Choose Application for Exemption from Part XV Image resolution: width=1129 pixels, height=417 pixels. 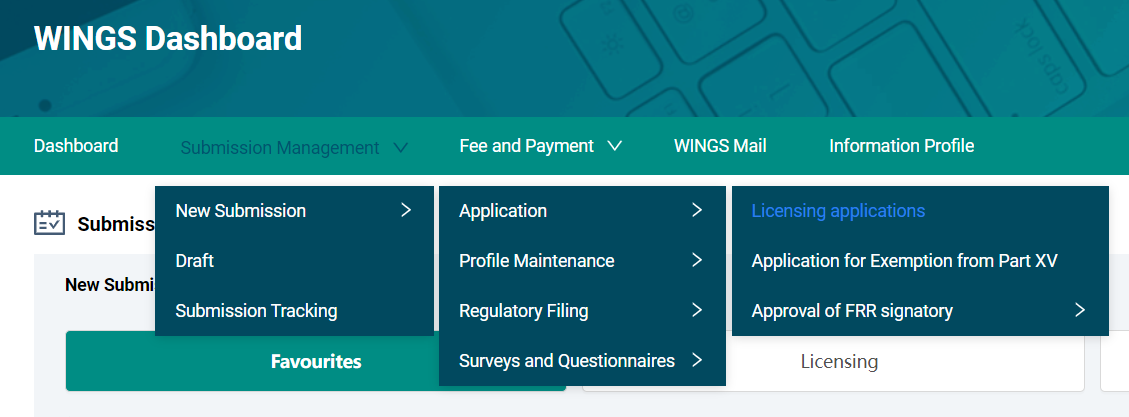(x=904, y=260)
